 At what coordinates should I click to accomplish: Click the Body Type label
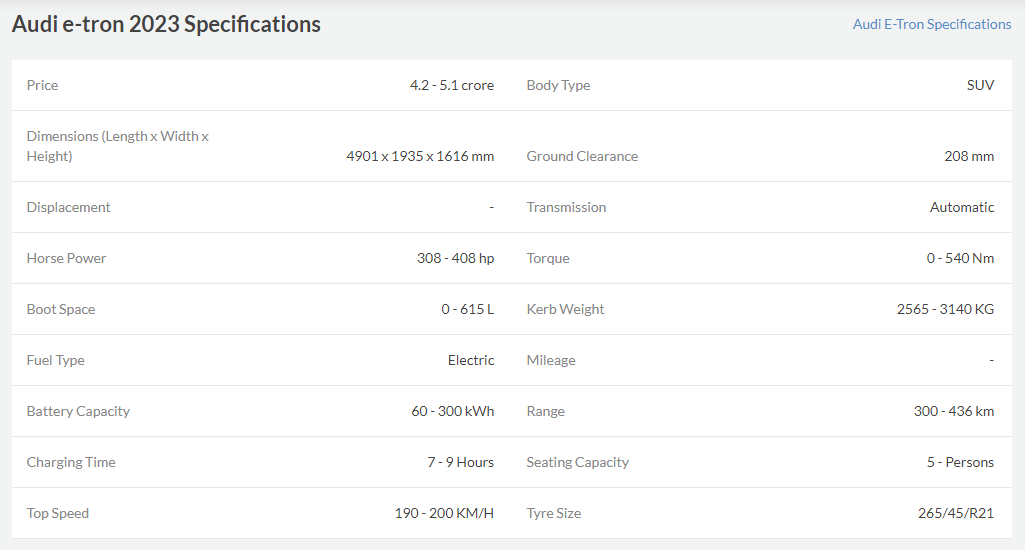[558, 85]
